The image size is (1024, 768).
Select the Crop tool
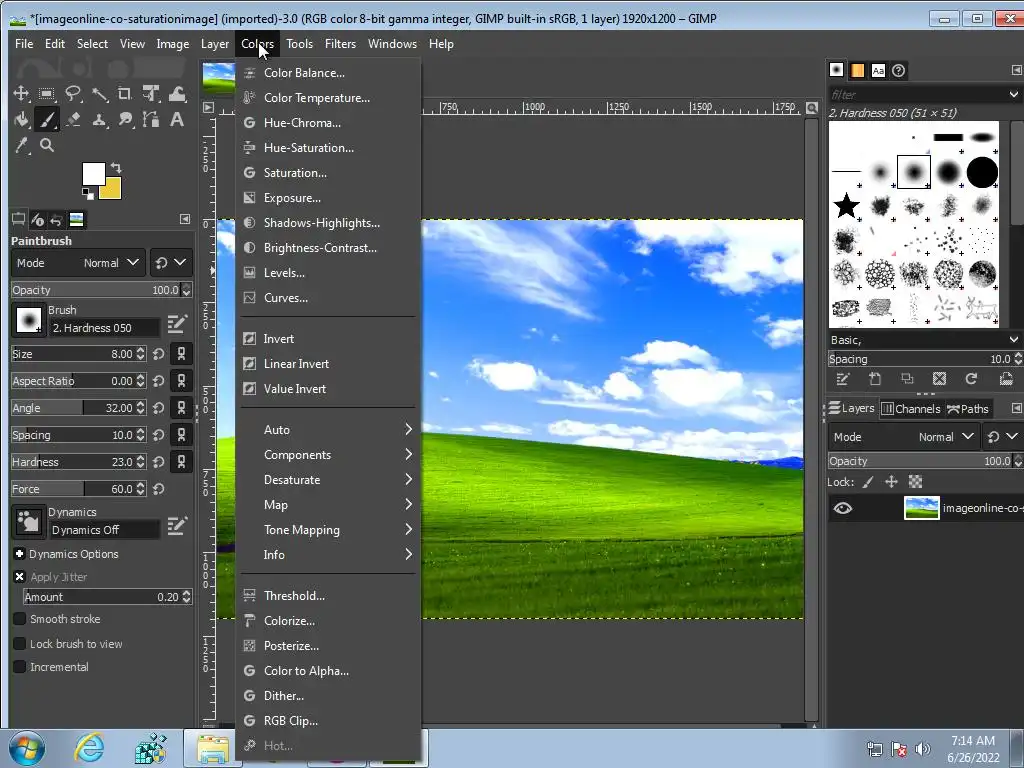(125, 93)
